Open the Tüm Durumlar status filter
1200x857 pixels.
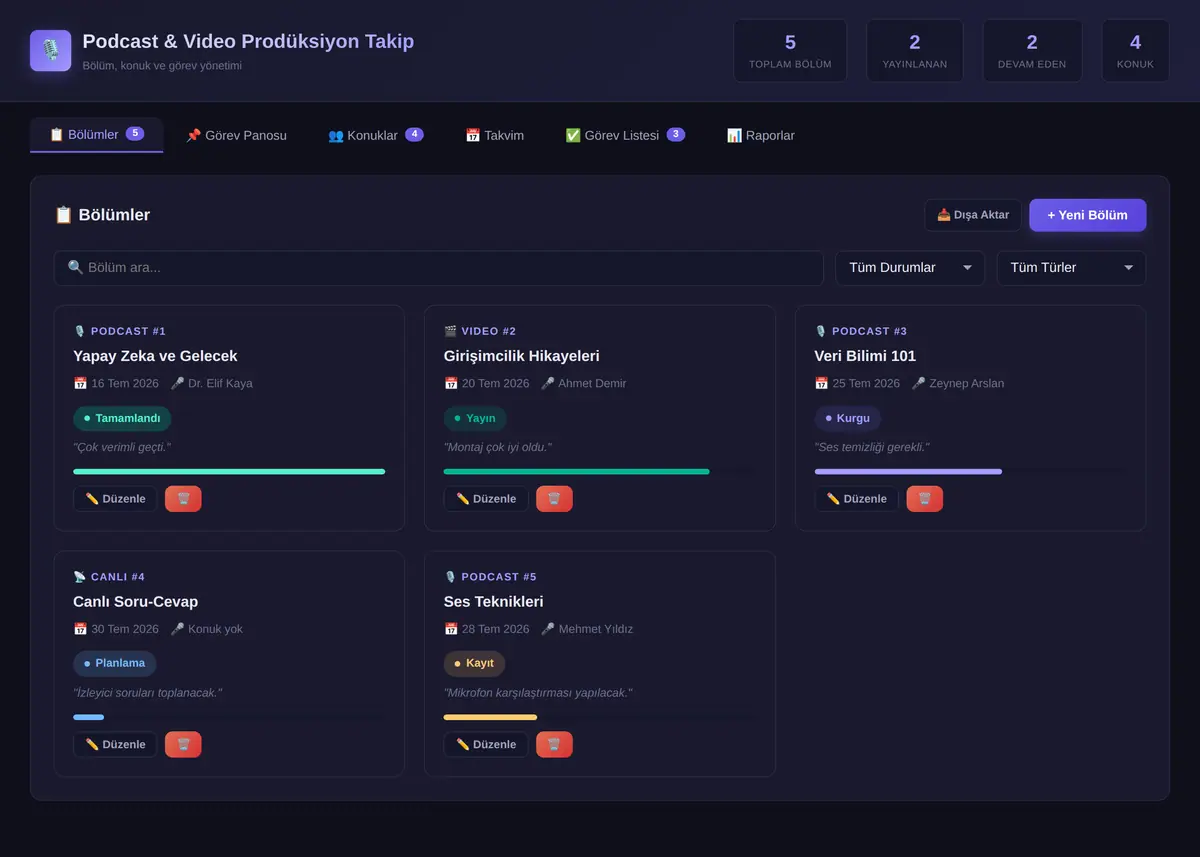point(910,268)
